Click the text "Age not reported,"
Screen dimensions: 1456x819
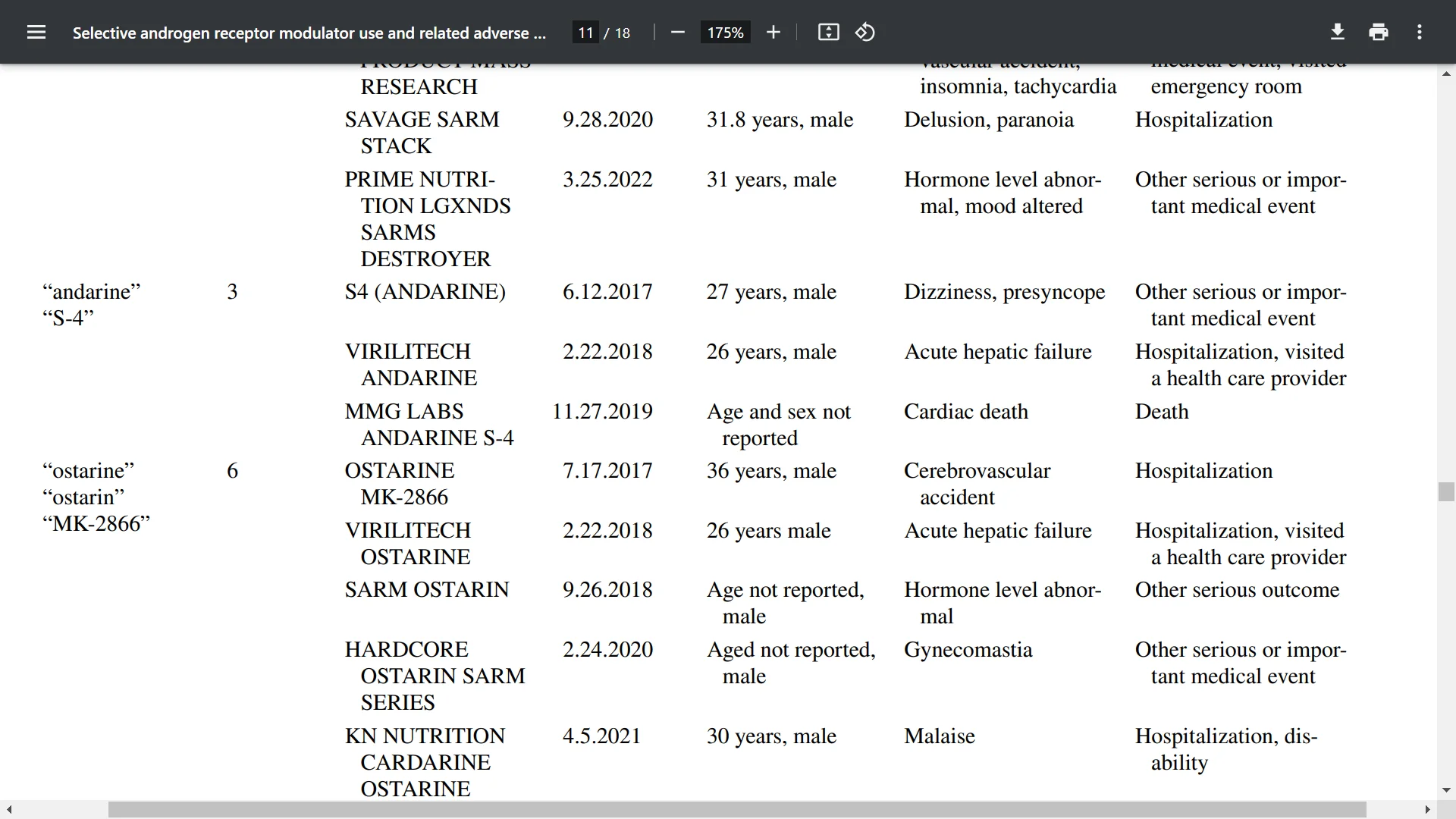click(786, 590)
